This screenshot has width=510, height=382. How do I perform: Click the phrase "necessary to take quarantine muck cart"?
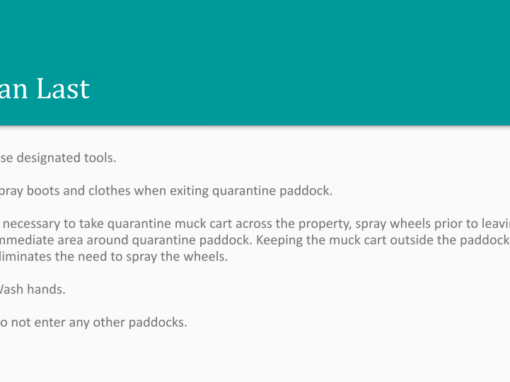tap(117, 224)
